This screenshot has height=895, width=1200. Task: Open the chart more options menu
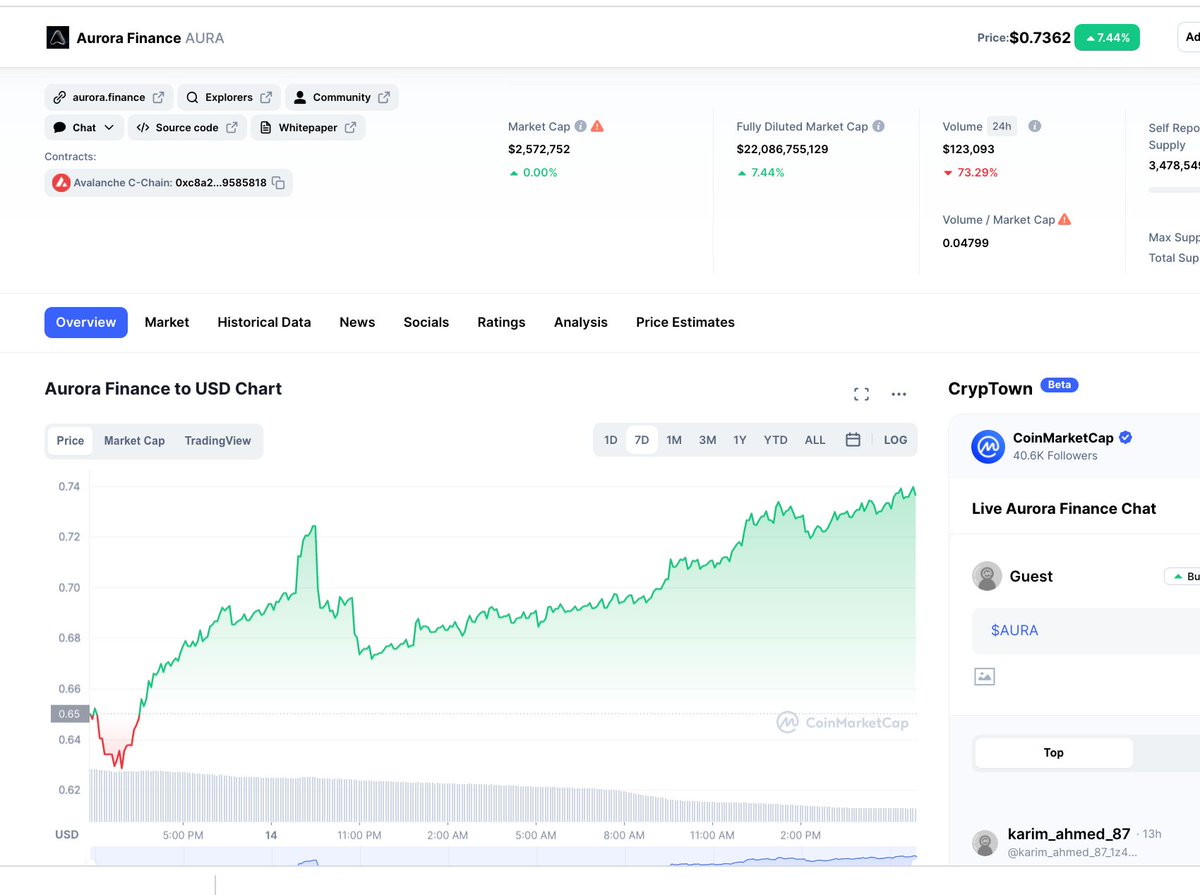pos(899,394)
